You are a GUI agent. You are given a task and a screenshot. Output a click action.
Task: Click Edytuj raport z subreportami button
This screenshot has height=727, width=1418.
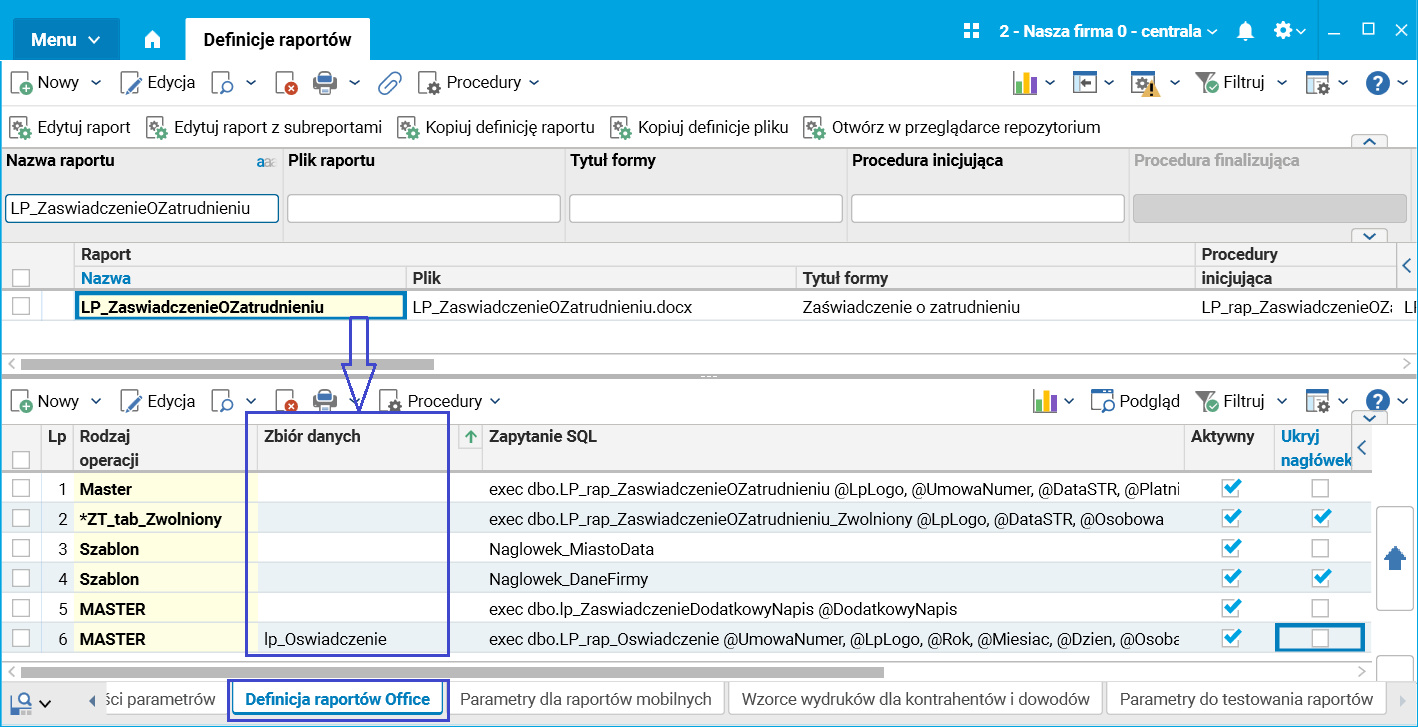(x=265, y=128)
